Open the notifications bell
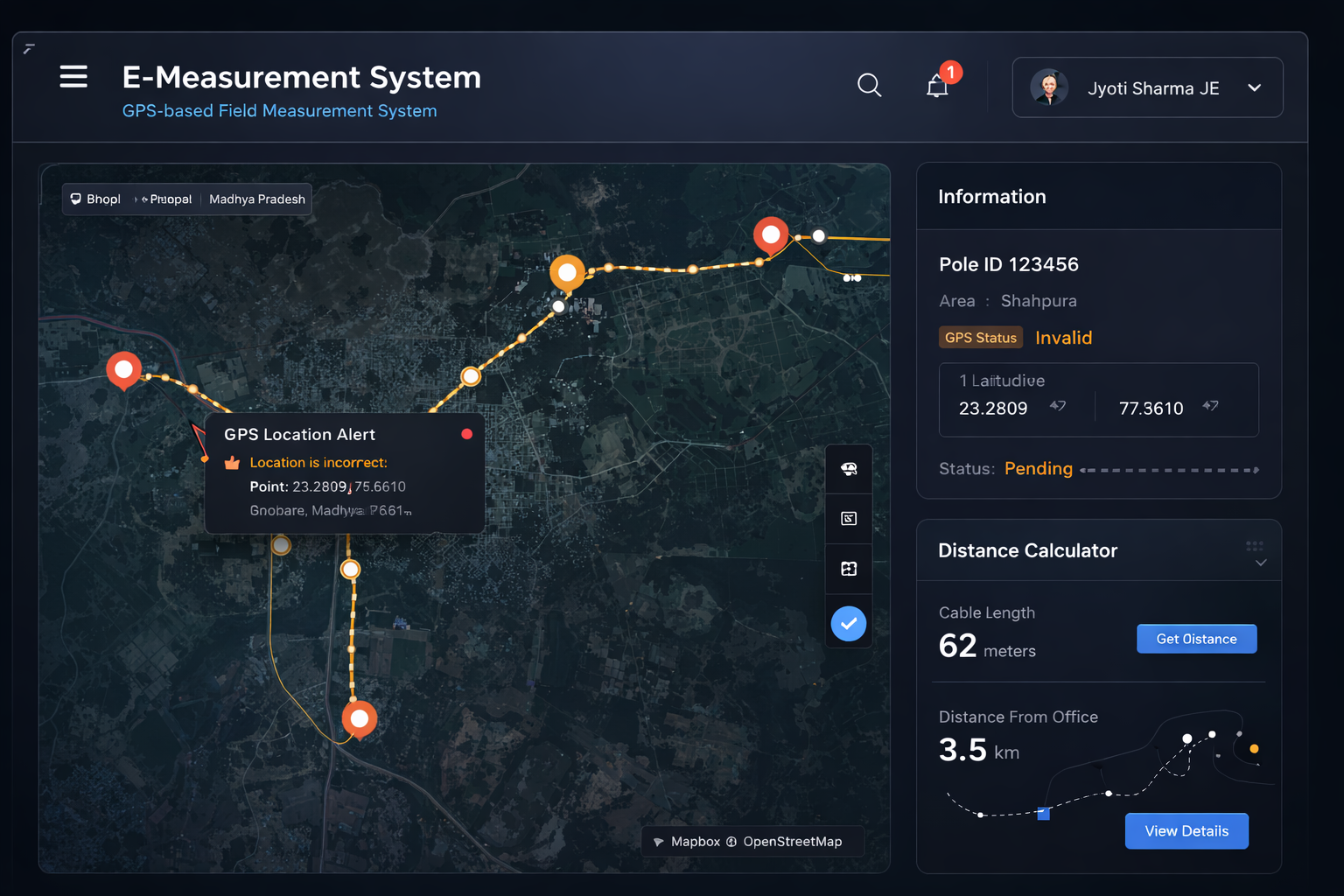Viewport: 1344px width, 896px height. [937, 85]
